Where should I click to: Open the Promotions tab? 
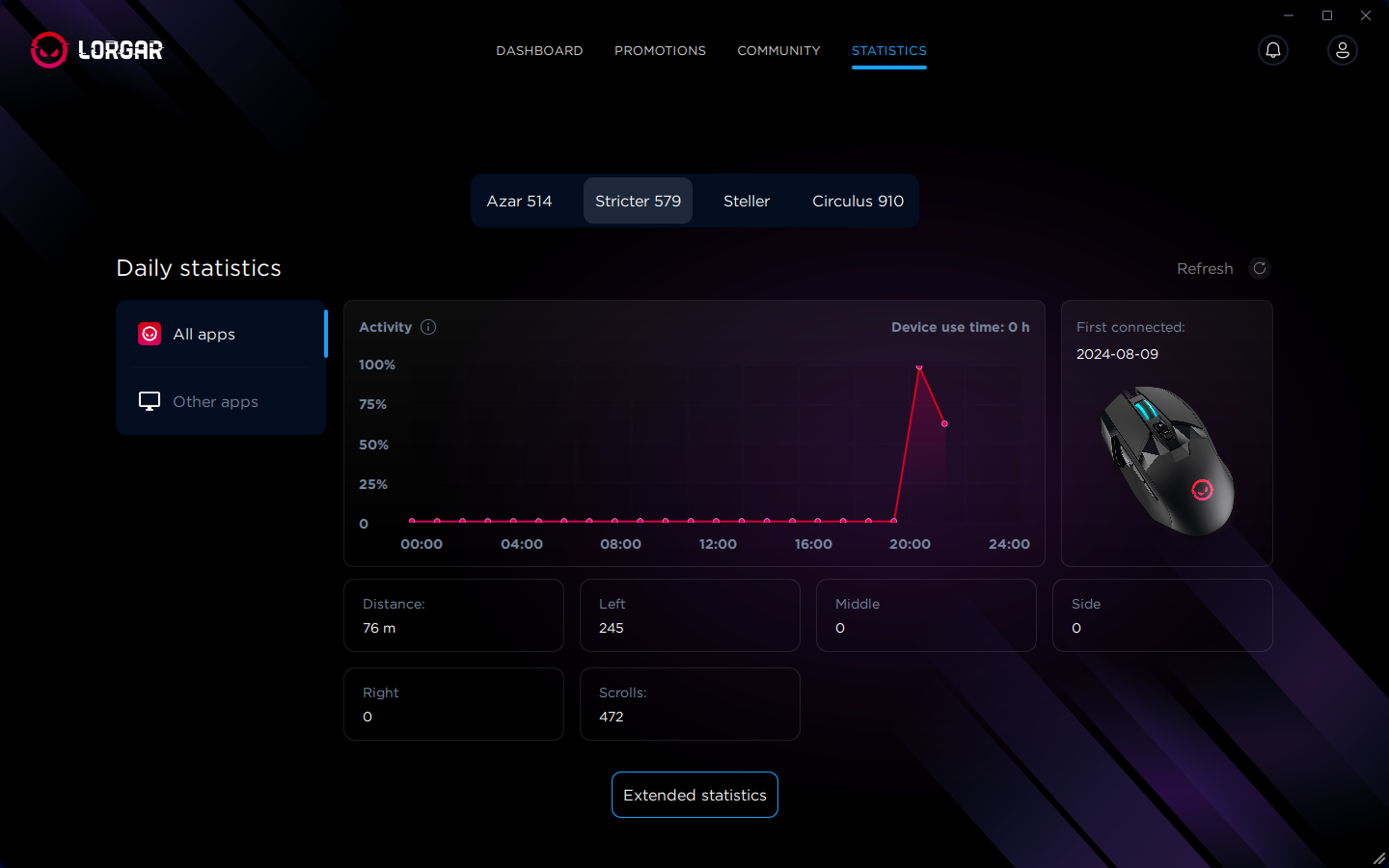coord(660,50)
